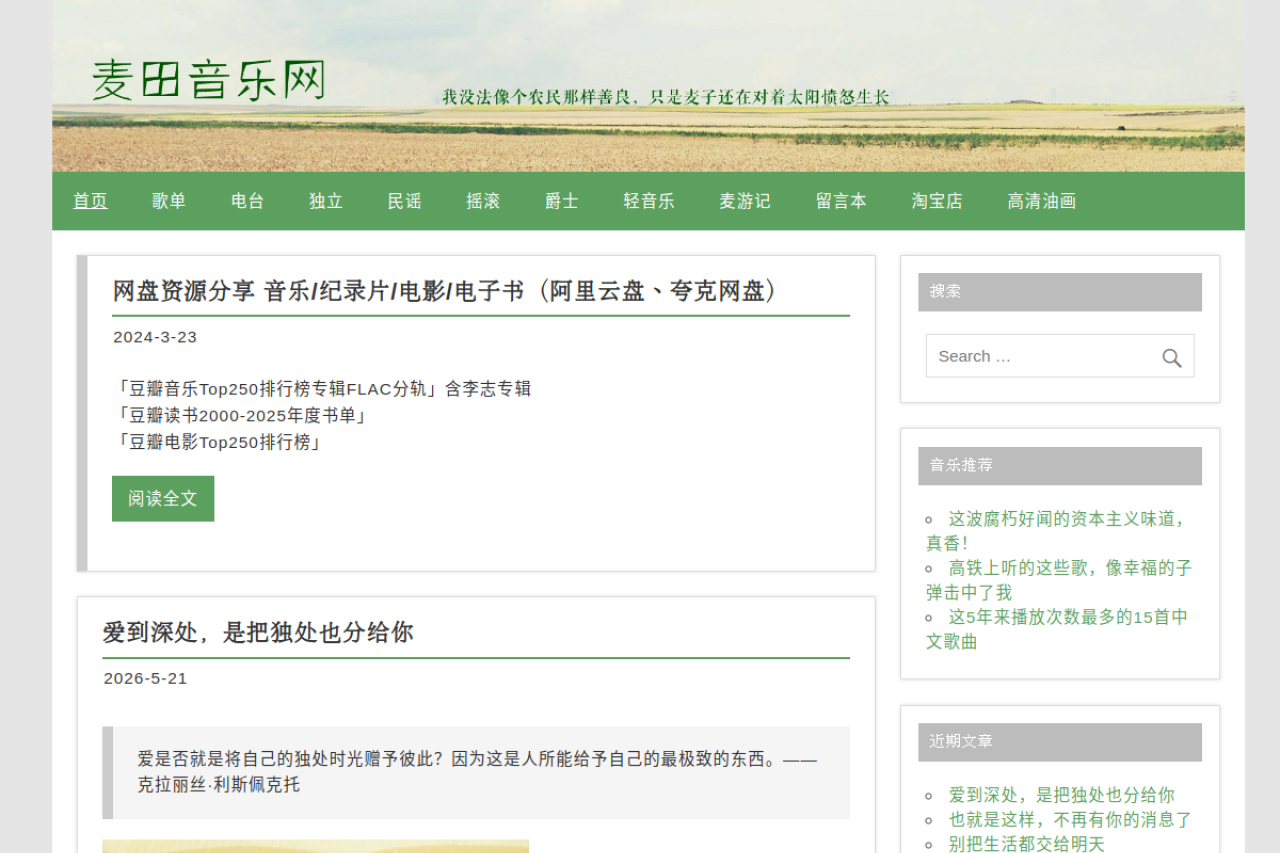
Task: Open the 摇滚 category
Action: pos(483,201)
